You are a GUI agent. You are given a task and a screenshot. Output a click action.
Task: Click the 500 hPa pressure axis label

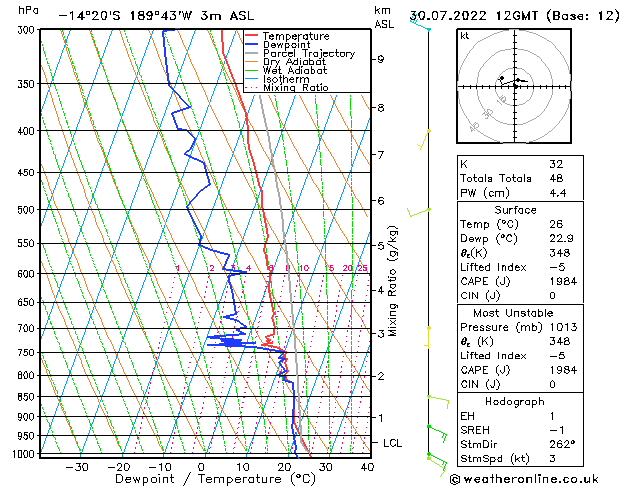pos(26,210)
